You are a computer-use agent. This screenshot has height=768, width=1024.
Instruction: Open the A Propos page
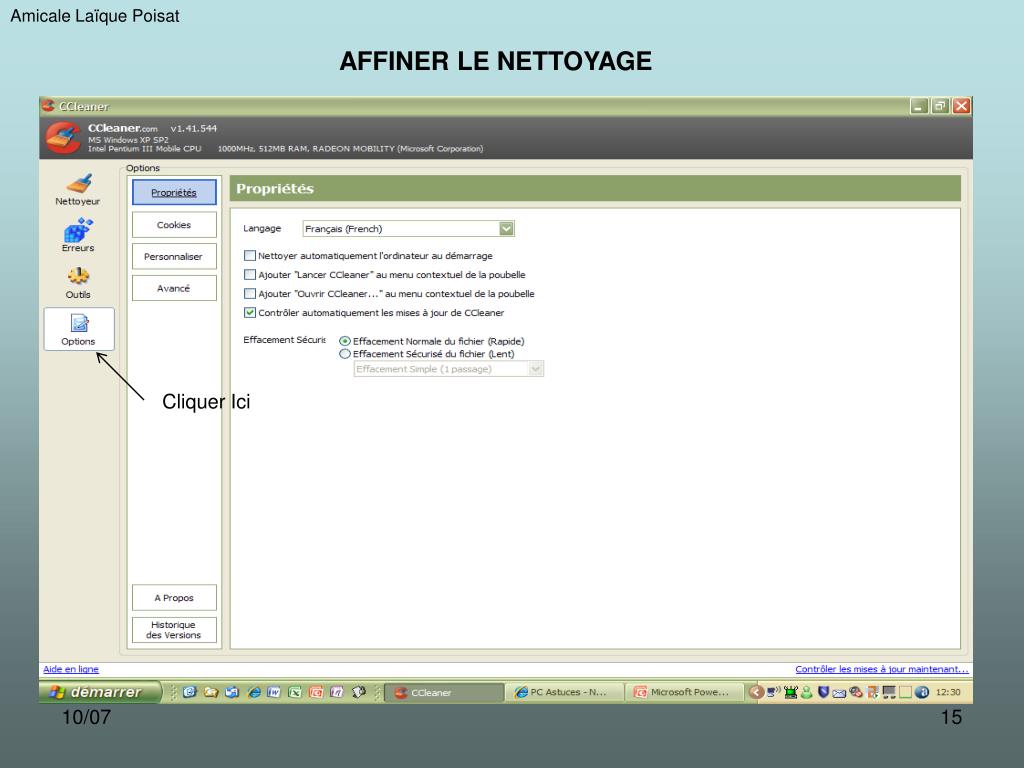click(174, 598)
